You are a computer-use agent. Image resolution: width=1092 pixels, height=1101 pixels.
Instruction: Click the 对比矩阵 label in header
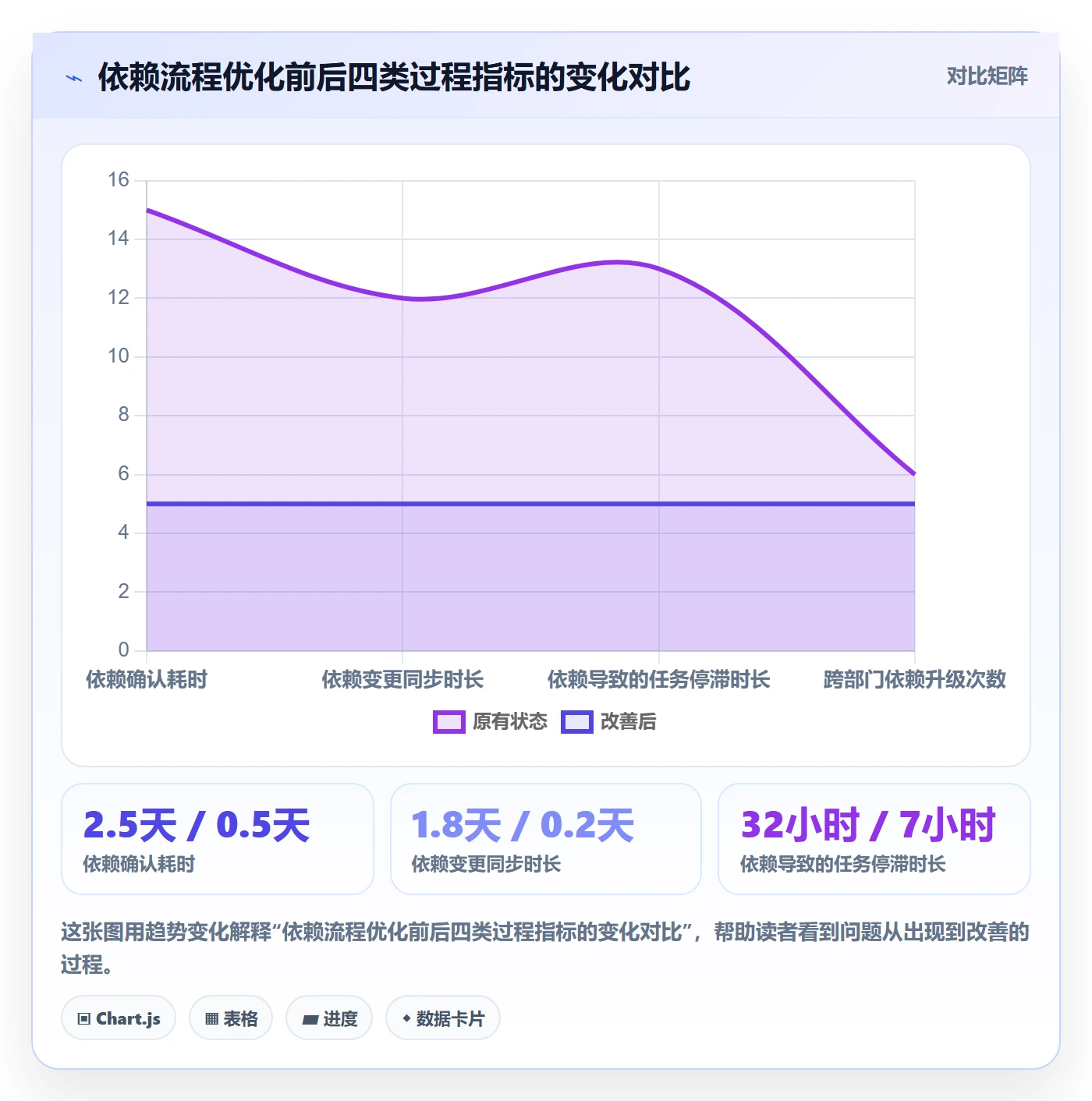[x=987, y=76]
